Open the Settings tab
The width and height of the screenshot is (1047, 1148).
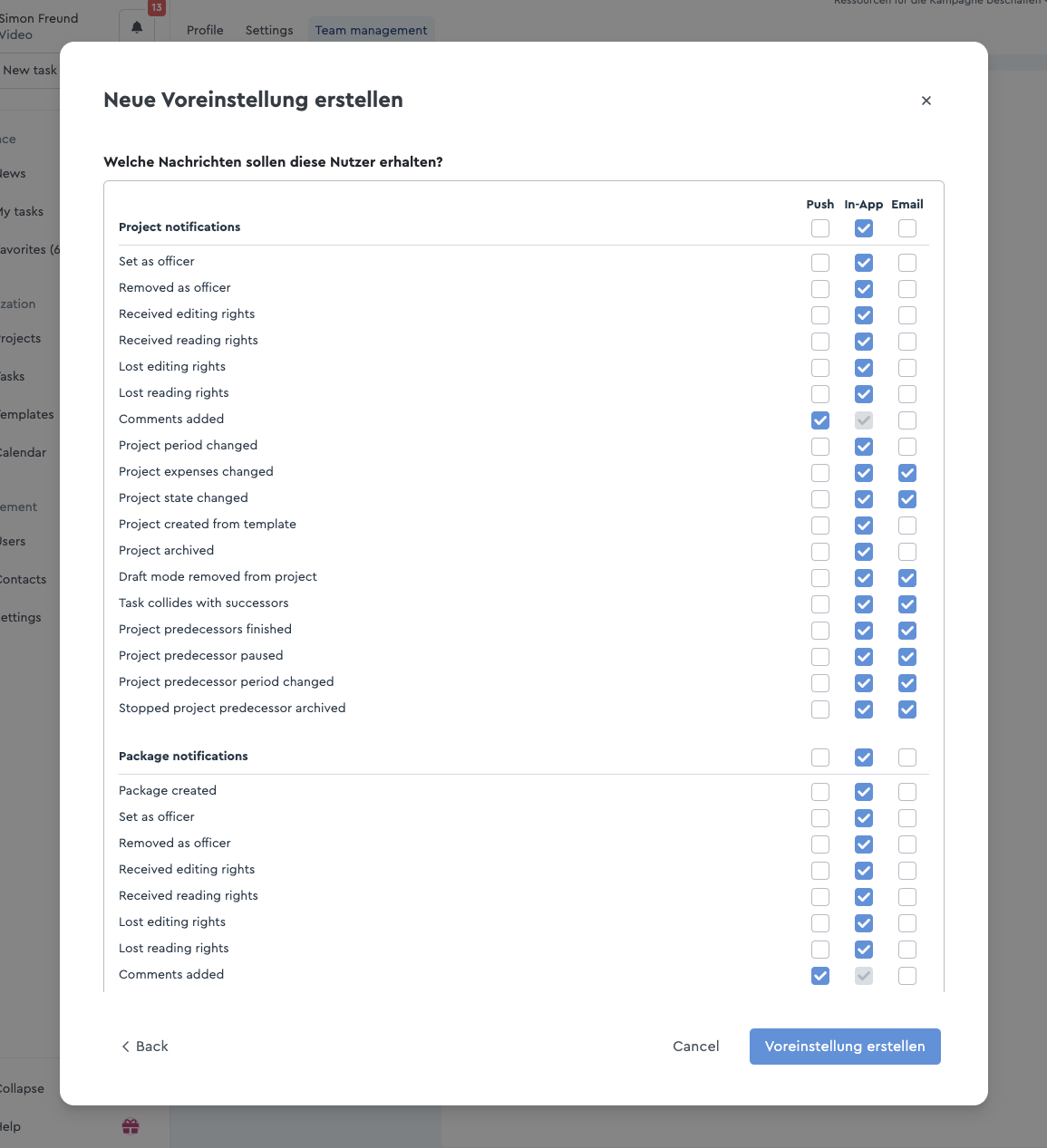click(x=269, y=30)
